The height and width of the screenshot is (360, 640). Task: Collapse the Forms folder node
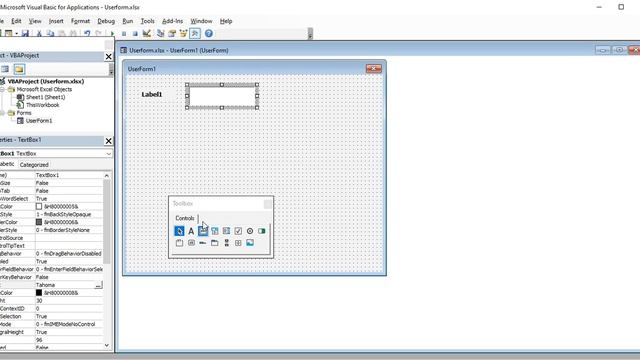click(2, 113)
